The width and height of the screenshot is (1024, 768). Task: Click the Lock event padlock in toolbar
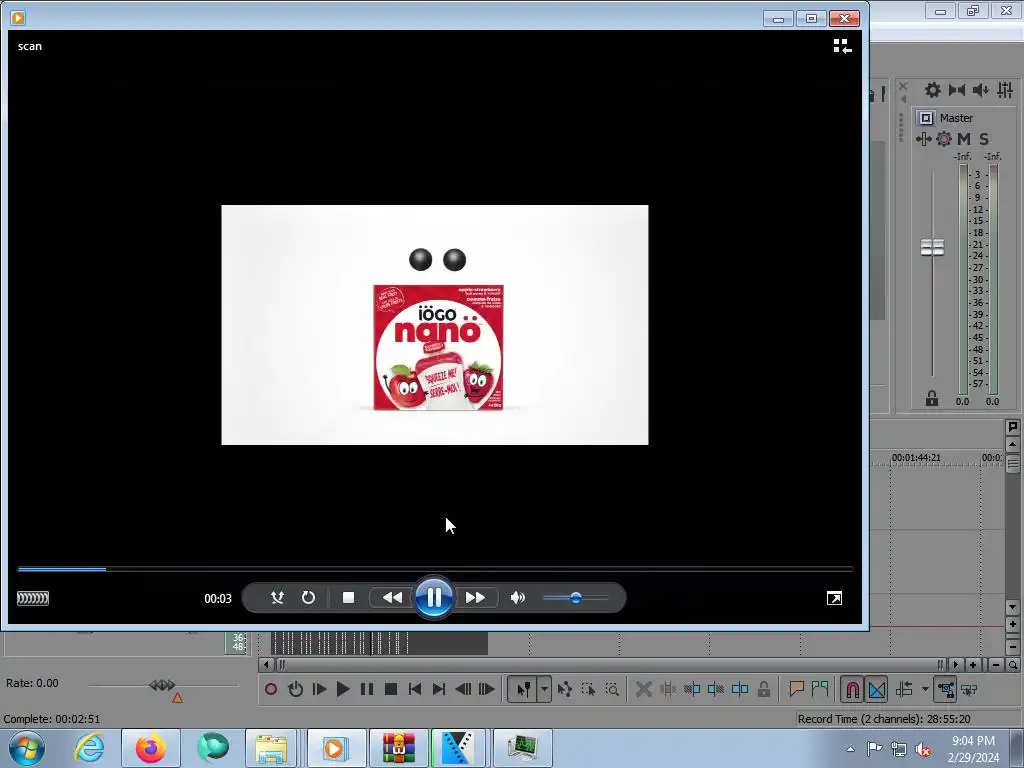(763, 689)
